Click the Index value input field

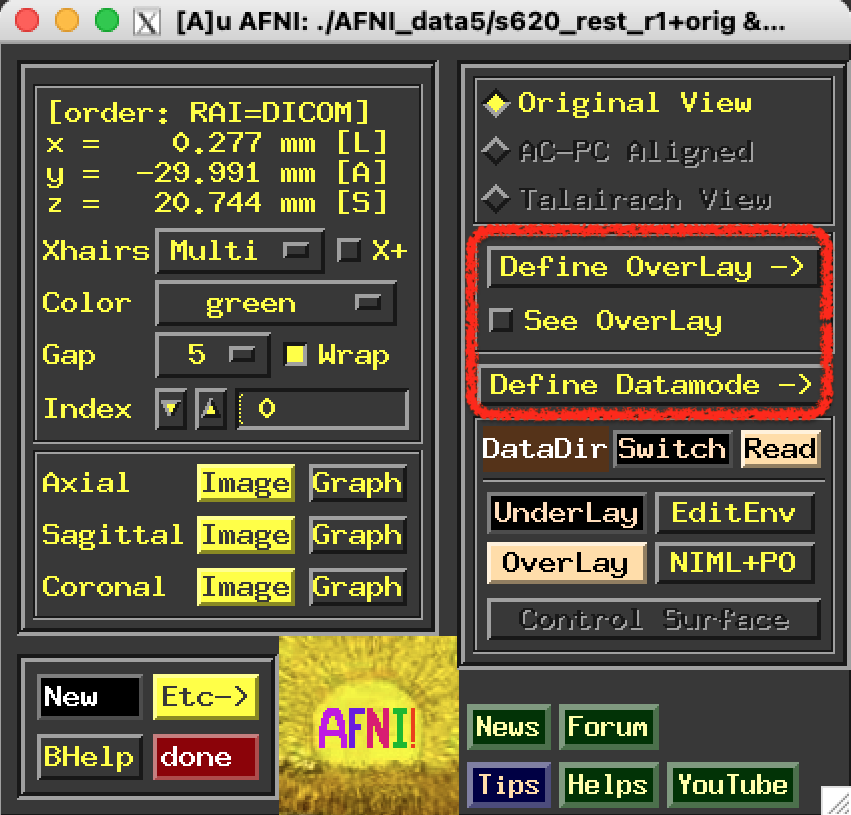click(323, 410)
